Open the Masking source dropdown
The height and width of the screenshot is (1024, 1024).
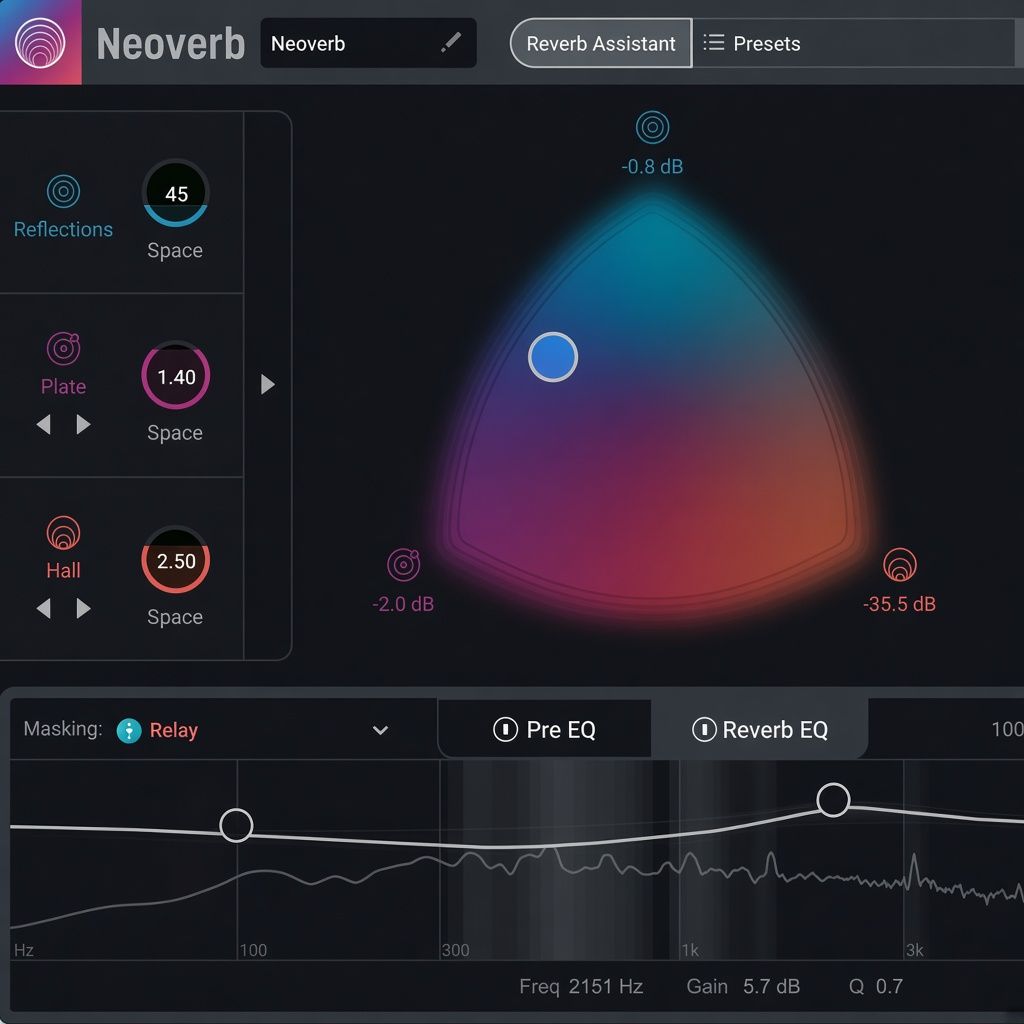(381, 730)
